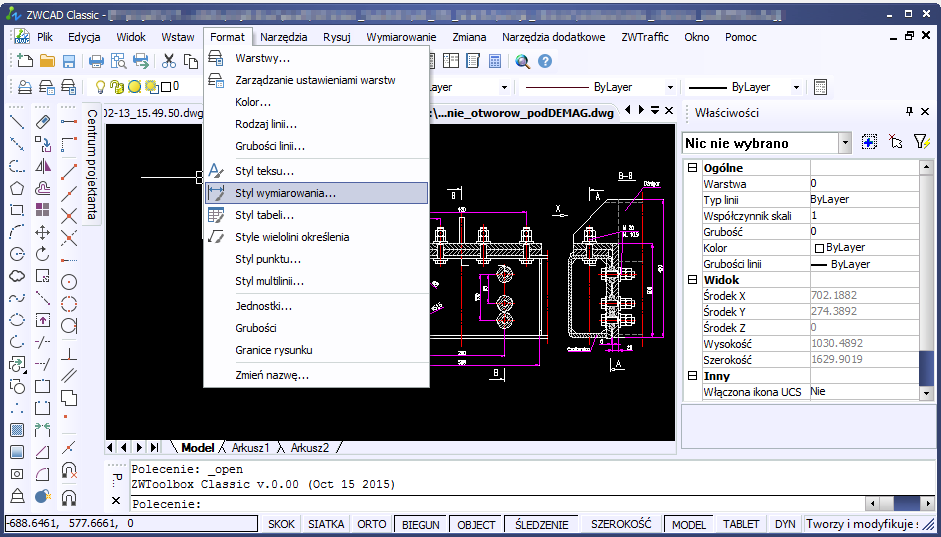This screenshot has height=537, width=941.
Task: Choose 'Warstwy...' from the Format menu
Action: (x=316, y=59)
